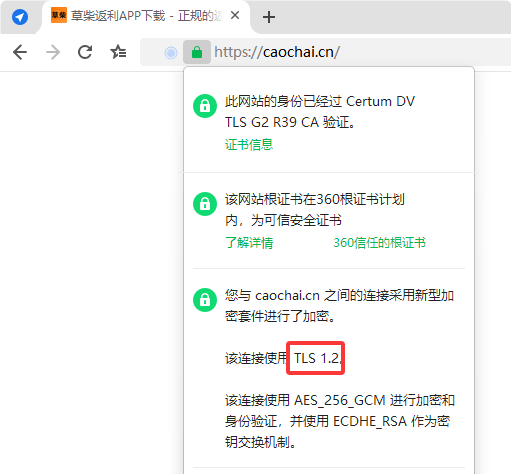
Task: Click green lock icon beside encryption notice
Action: click(205, 300)
